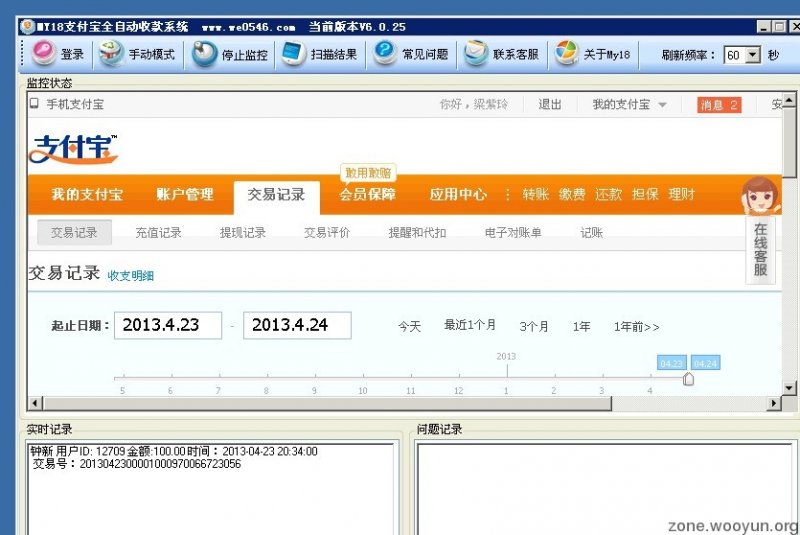Open 提醒和代扣 sub-tab
This screenshot has width=800, height=535.
point(417,233)
